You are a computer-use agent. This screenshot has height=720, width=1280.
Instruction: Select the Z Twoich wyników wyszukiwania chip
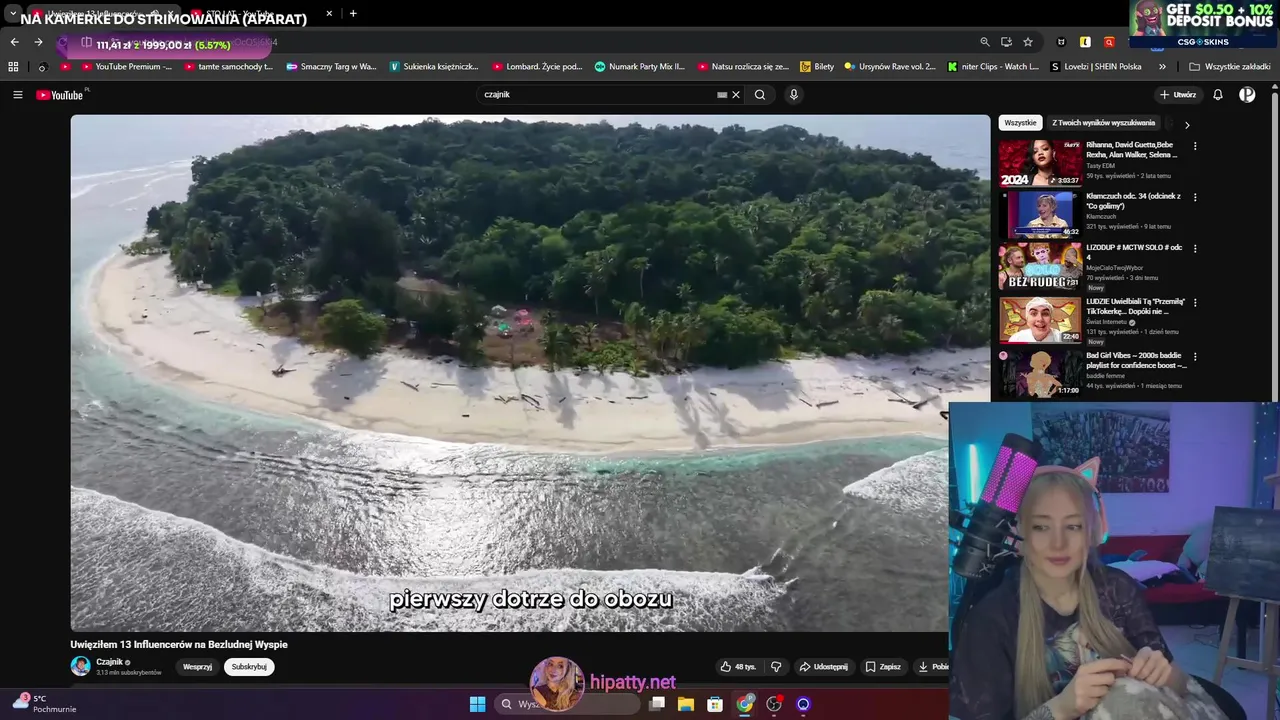[1103, 123]
